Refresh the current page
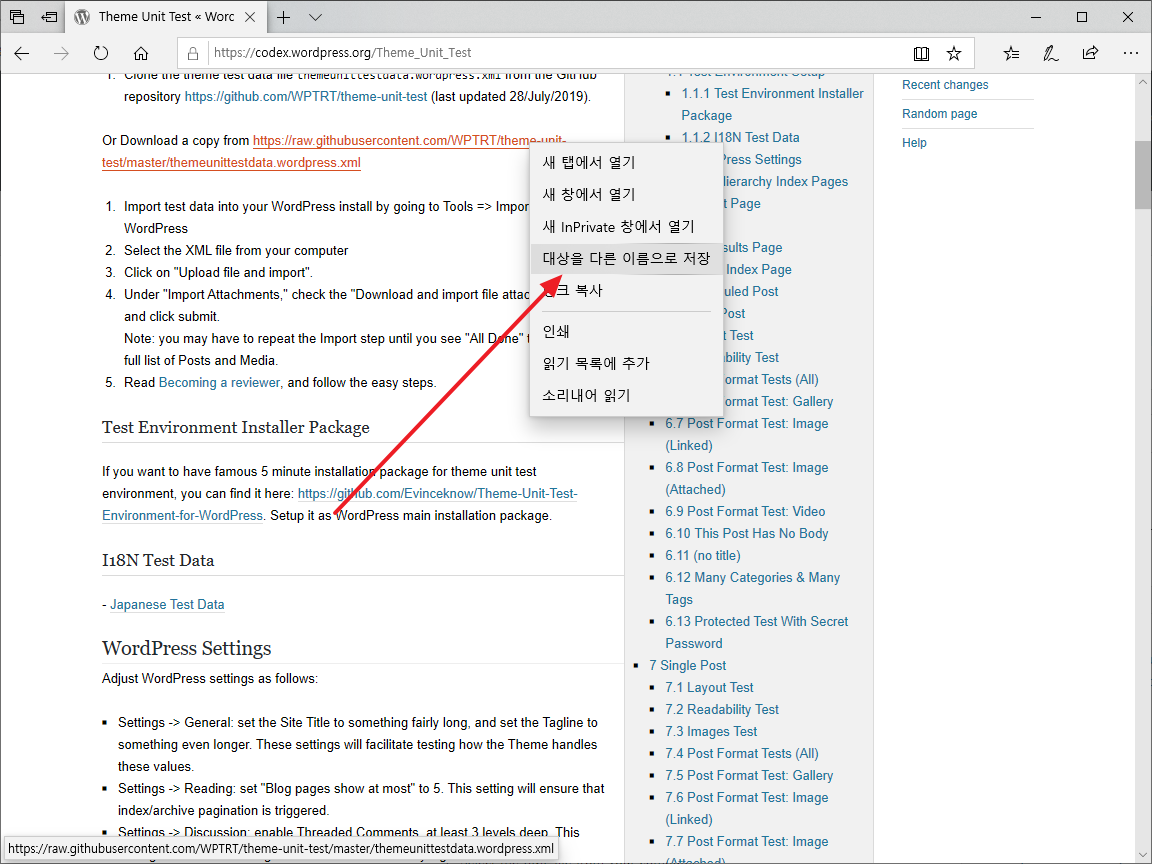 pos(101,53)
